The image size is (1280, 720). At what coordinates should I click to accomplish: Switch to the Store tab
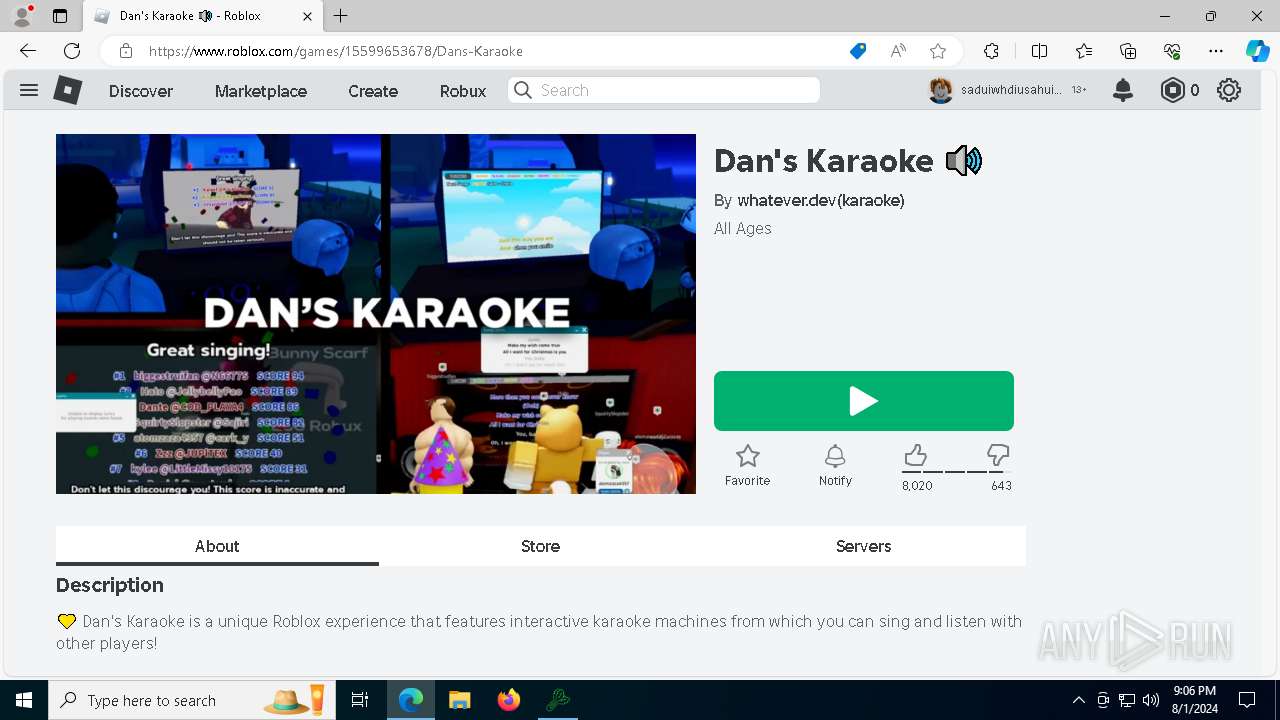(x=540, y=546)
